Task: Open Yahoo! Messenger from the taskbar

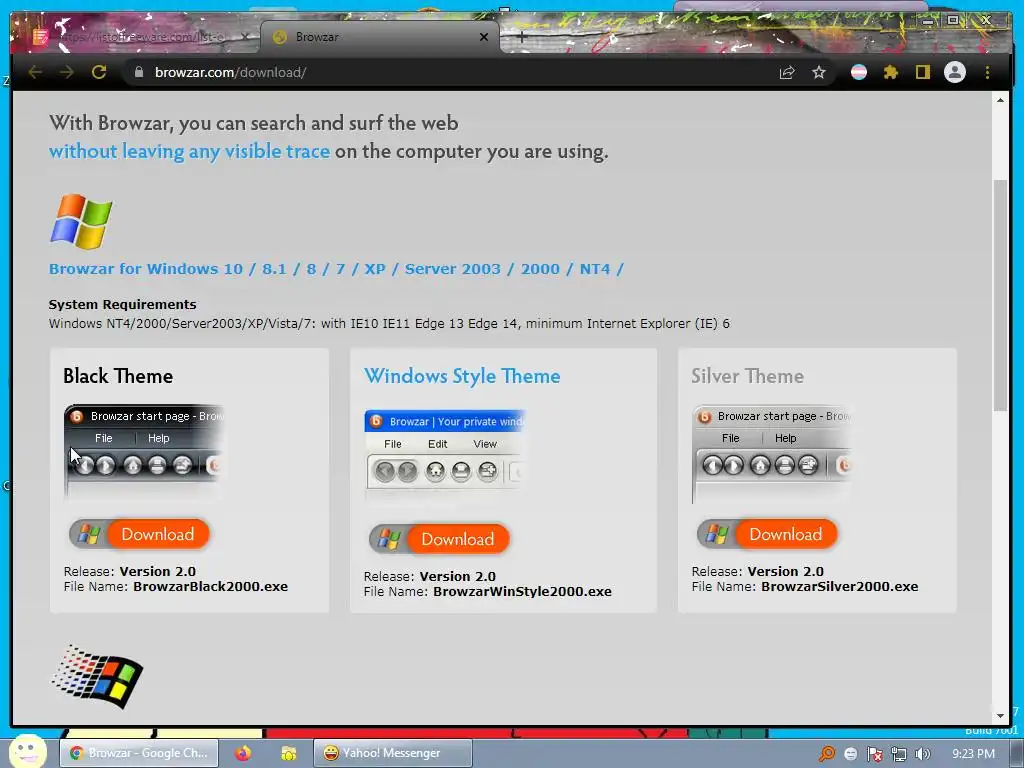Action: click(x=392, y=753)
